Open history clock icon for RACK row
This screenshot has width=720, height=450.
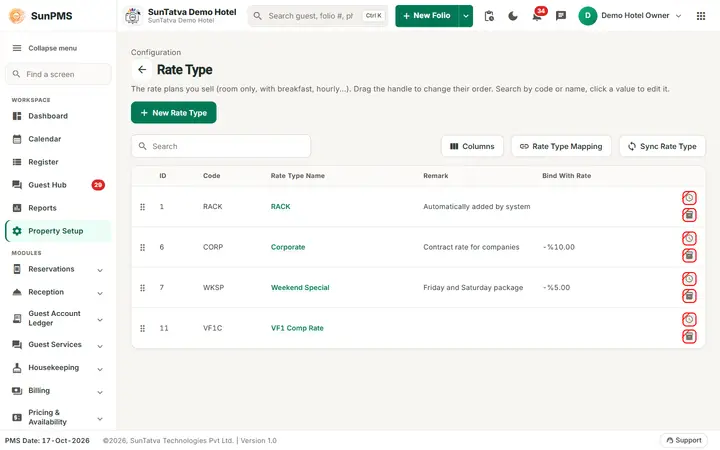point(689,198)
